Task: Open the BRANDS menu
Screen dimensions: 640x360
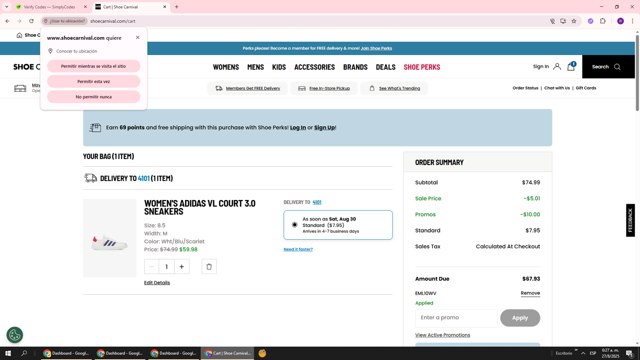Action: (x=355, y=67)
